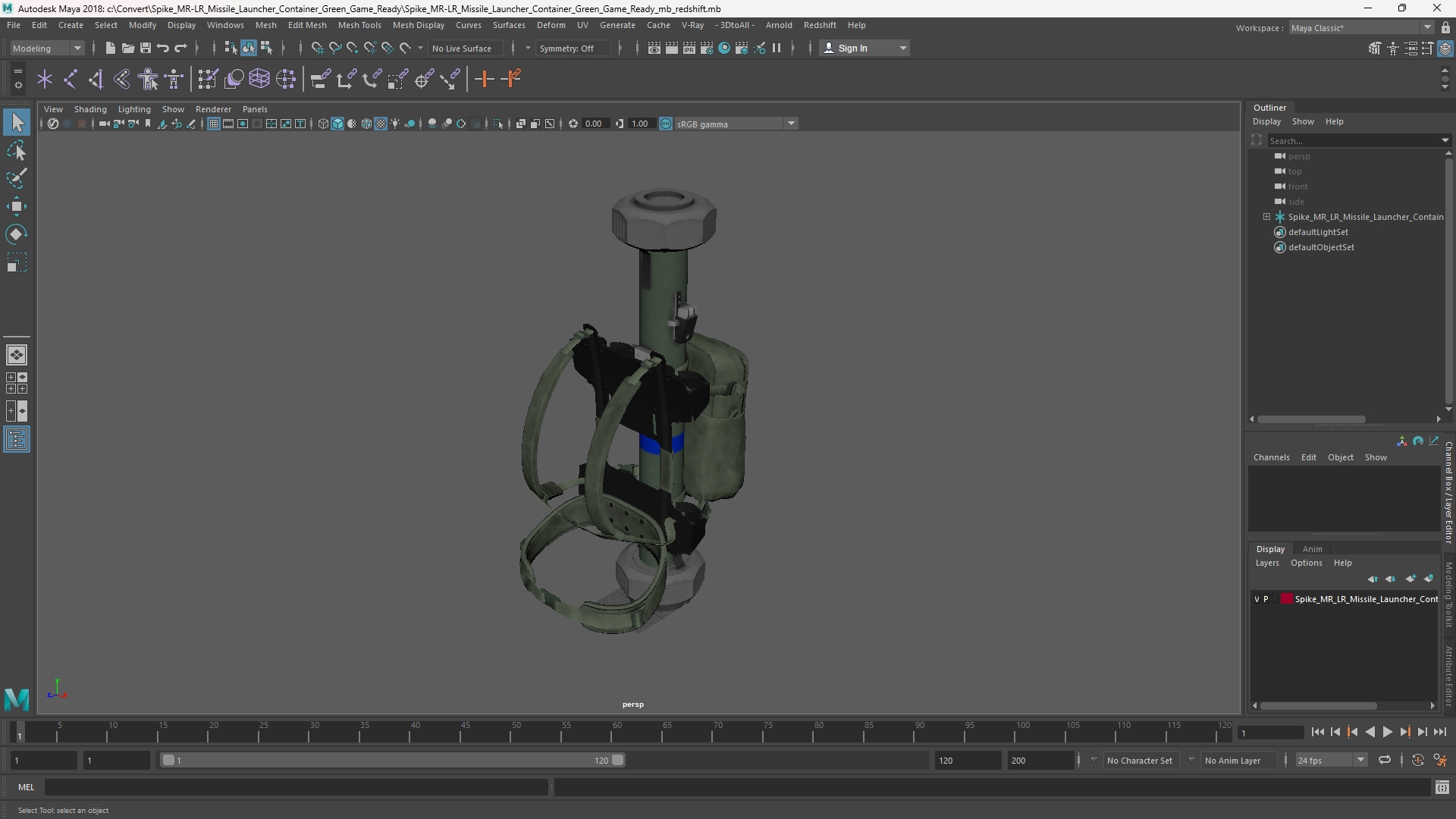Toggle auto keyframe button
The height and width of the screenshot is (819, 1456).
coord(1417,760)
